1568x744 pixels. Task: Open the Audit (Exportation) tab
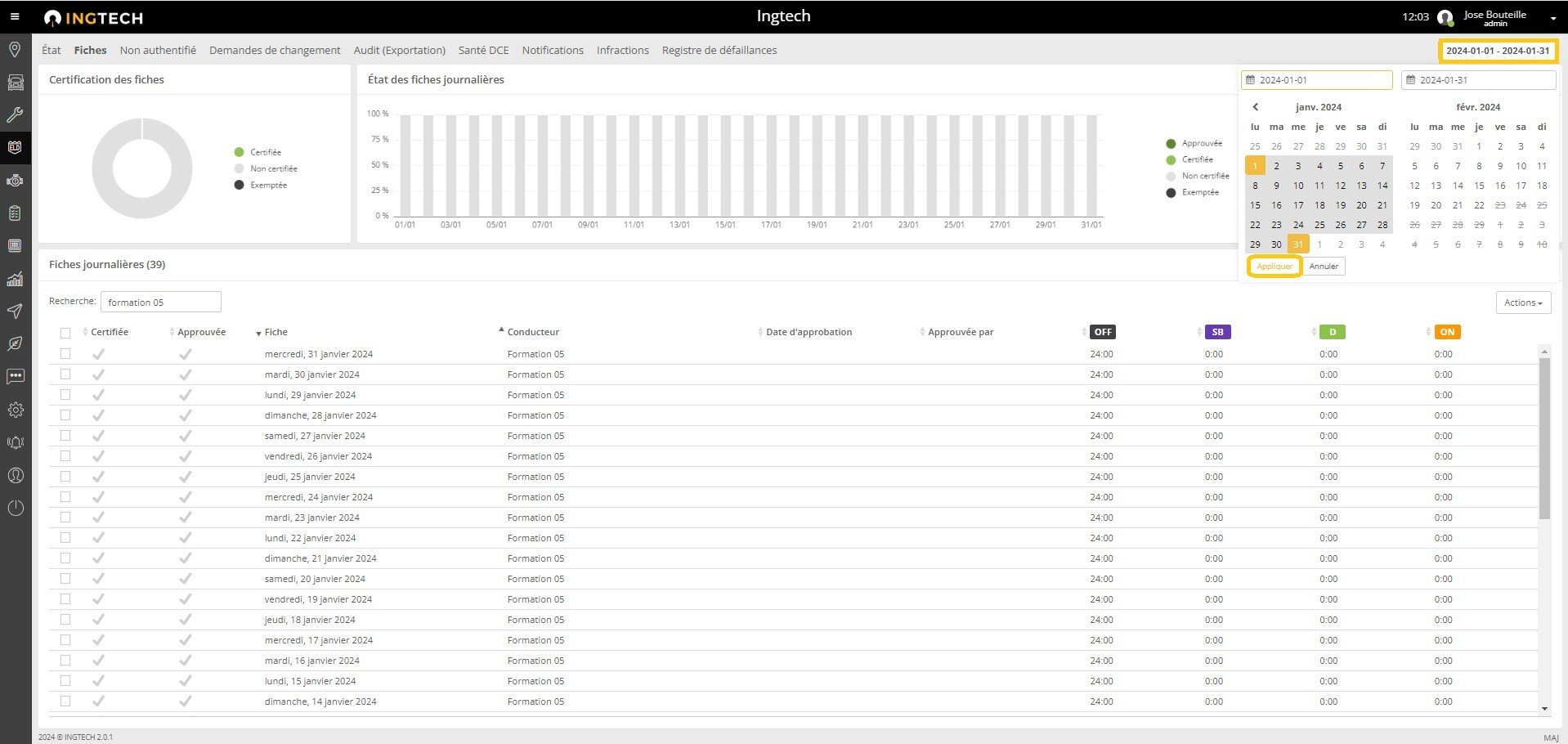(399, 50)
